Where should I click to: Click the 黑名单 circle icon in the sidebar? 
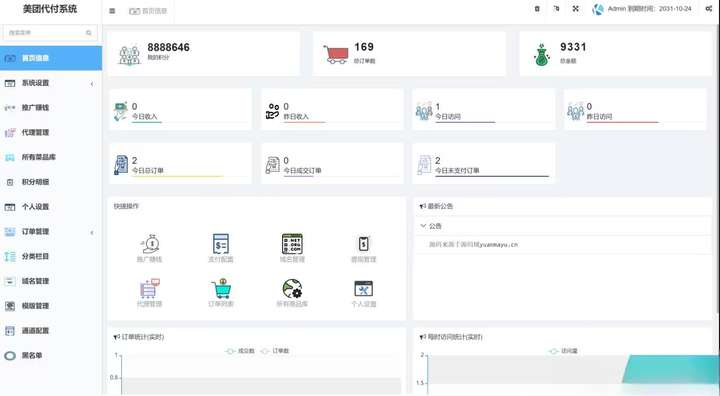10,356
